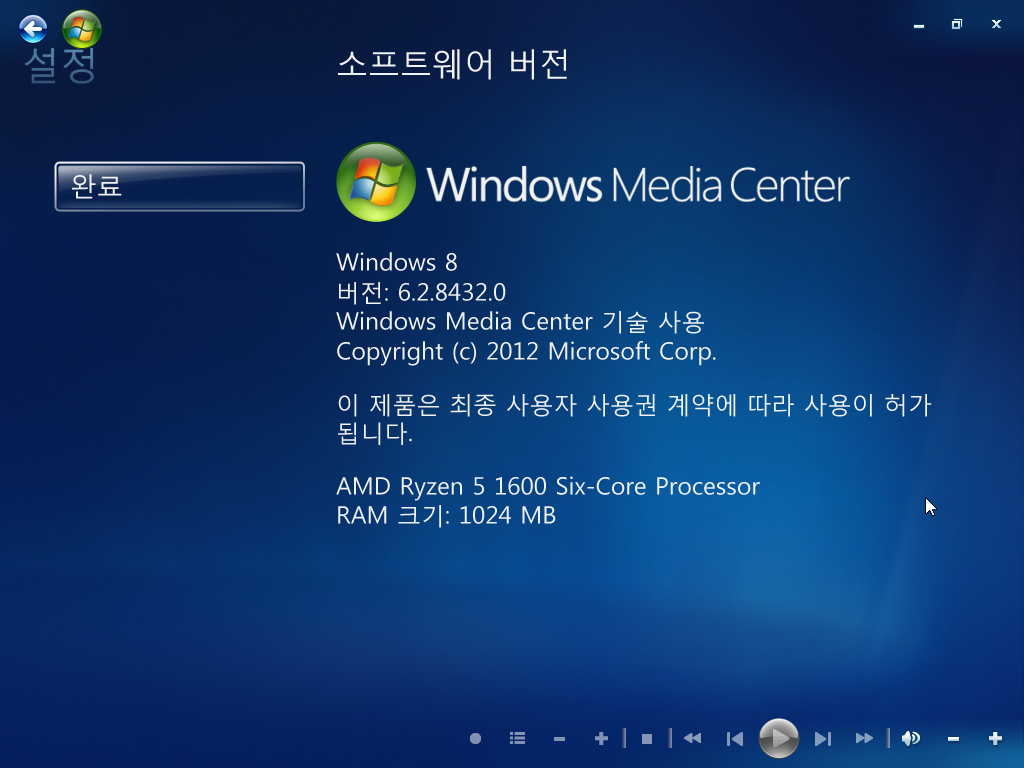This screenshot has height=768, width=1024.
Task: Minimize the Media Center window
Action: point(919,25)
